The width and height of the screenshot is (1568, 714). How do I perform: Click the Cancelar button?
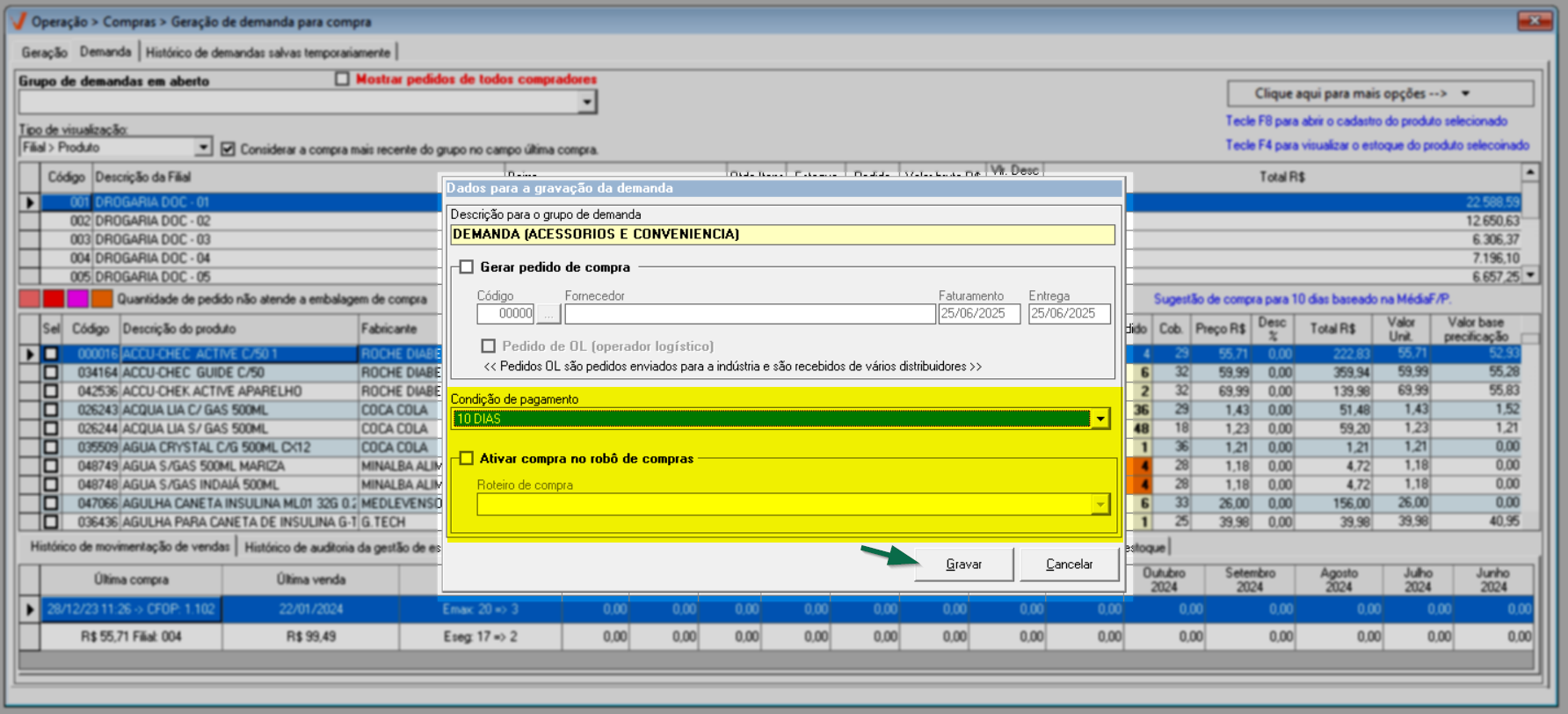(x=1070, y=565)
